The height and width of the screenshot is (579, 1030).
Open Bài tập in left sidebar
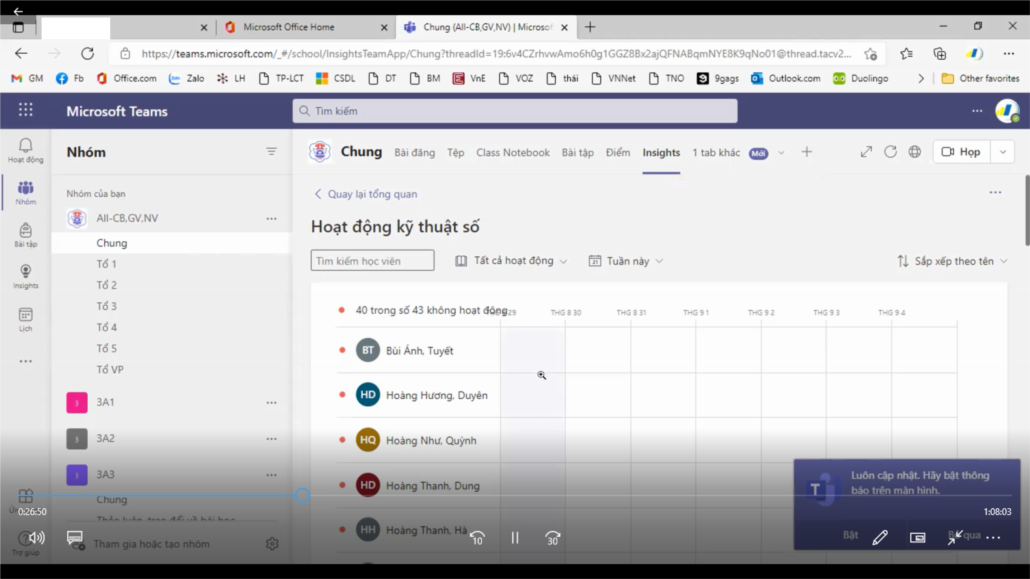coord(25,235)
